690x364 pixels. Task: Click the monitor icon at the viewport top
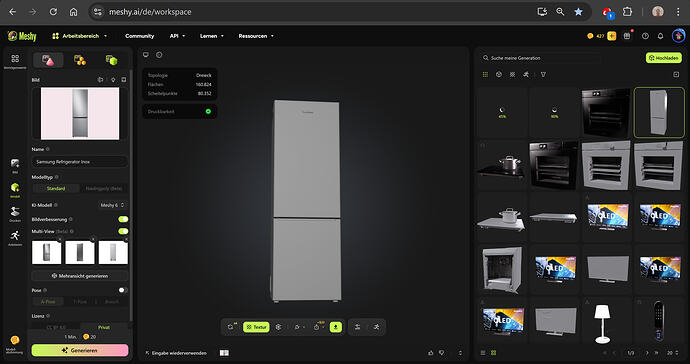click(x=146, y=55)
